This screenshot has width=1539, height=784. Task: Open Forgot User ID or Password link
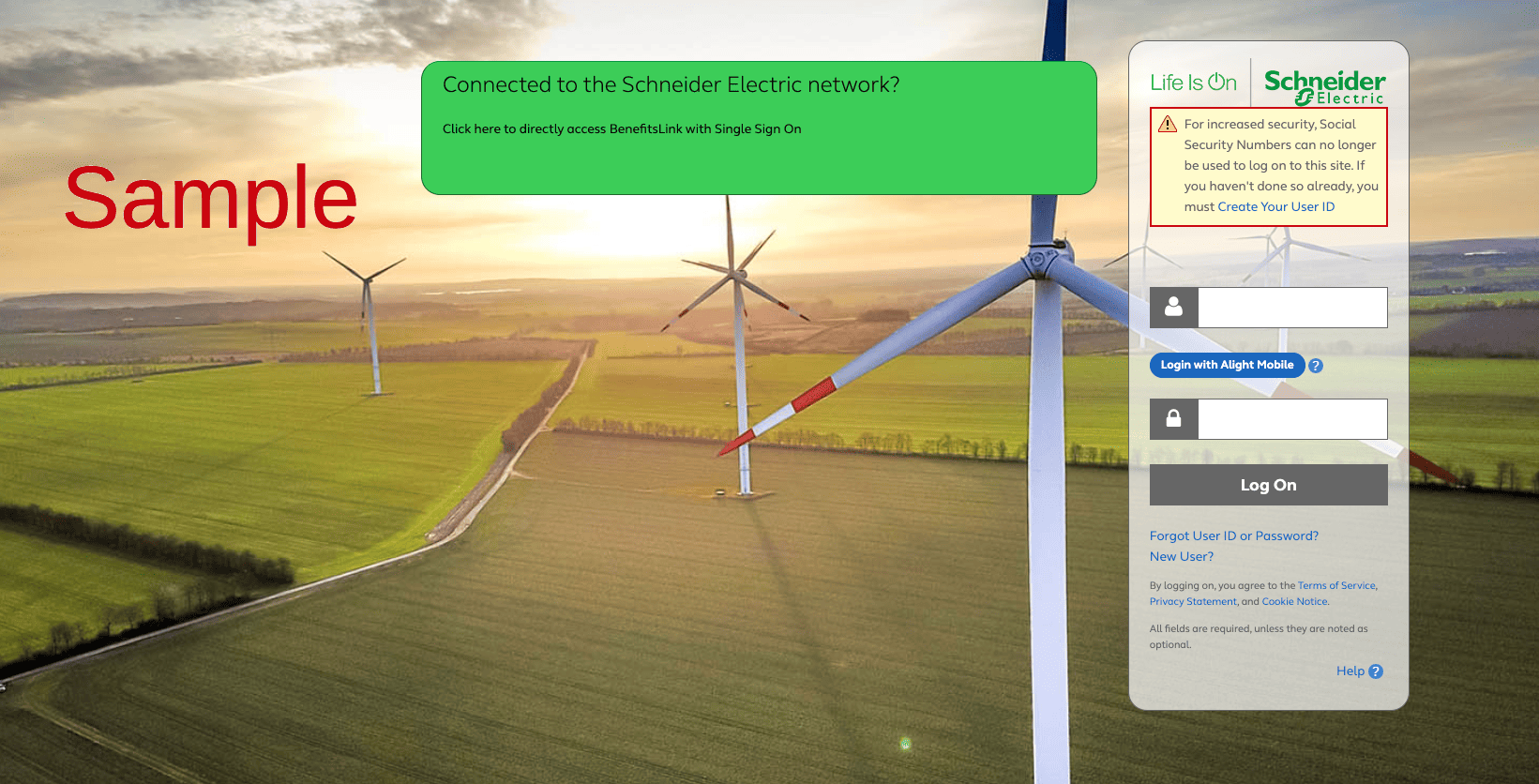click(1233, 535)
